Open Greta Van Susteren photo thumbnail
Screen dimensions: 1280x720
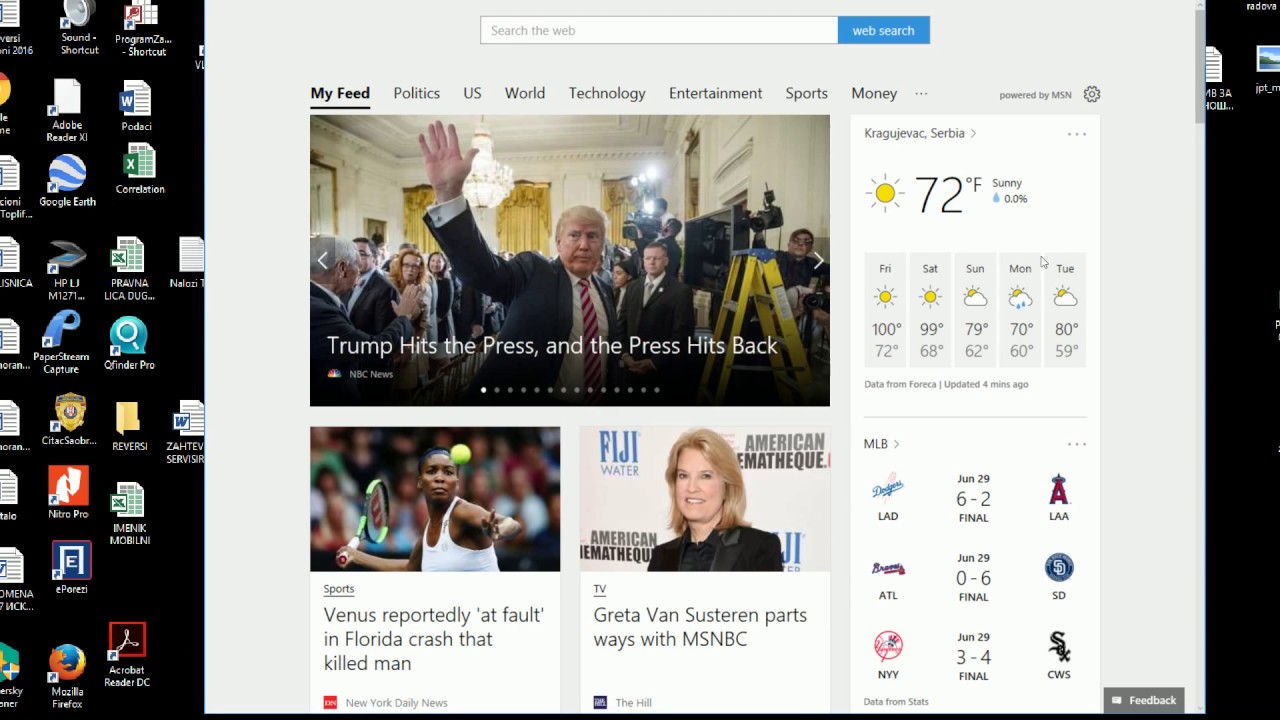[705, 499]
